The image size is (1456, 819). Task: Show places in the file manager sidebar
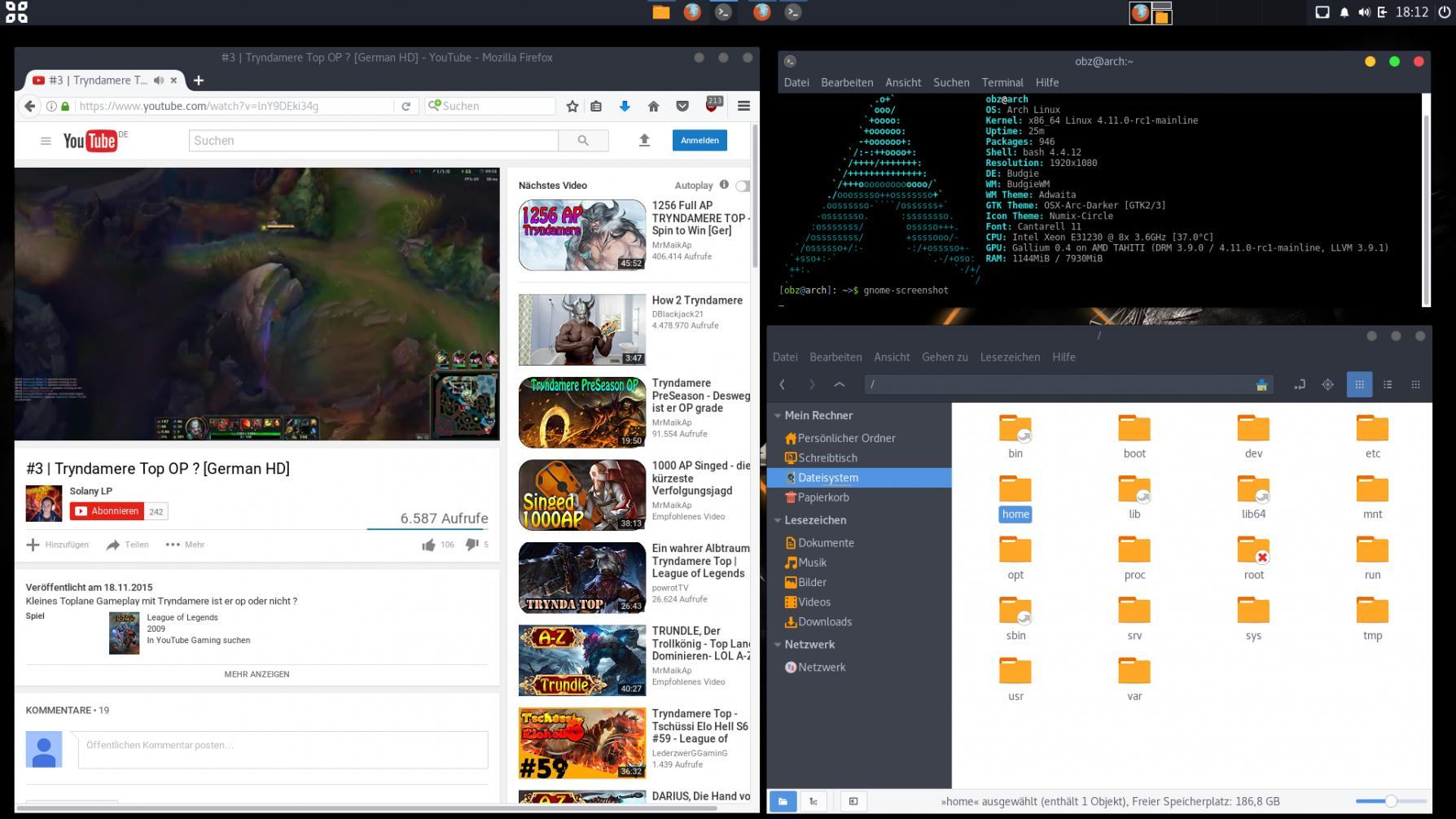coord(783,801)
